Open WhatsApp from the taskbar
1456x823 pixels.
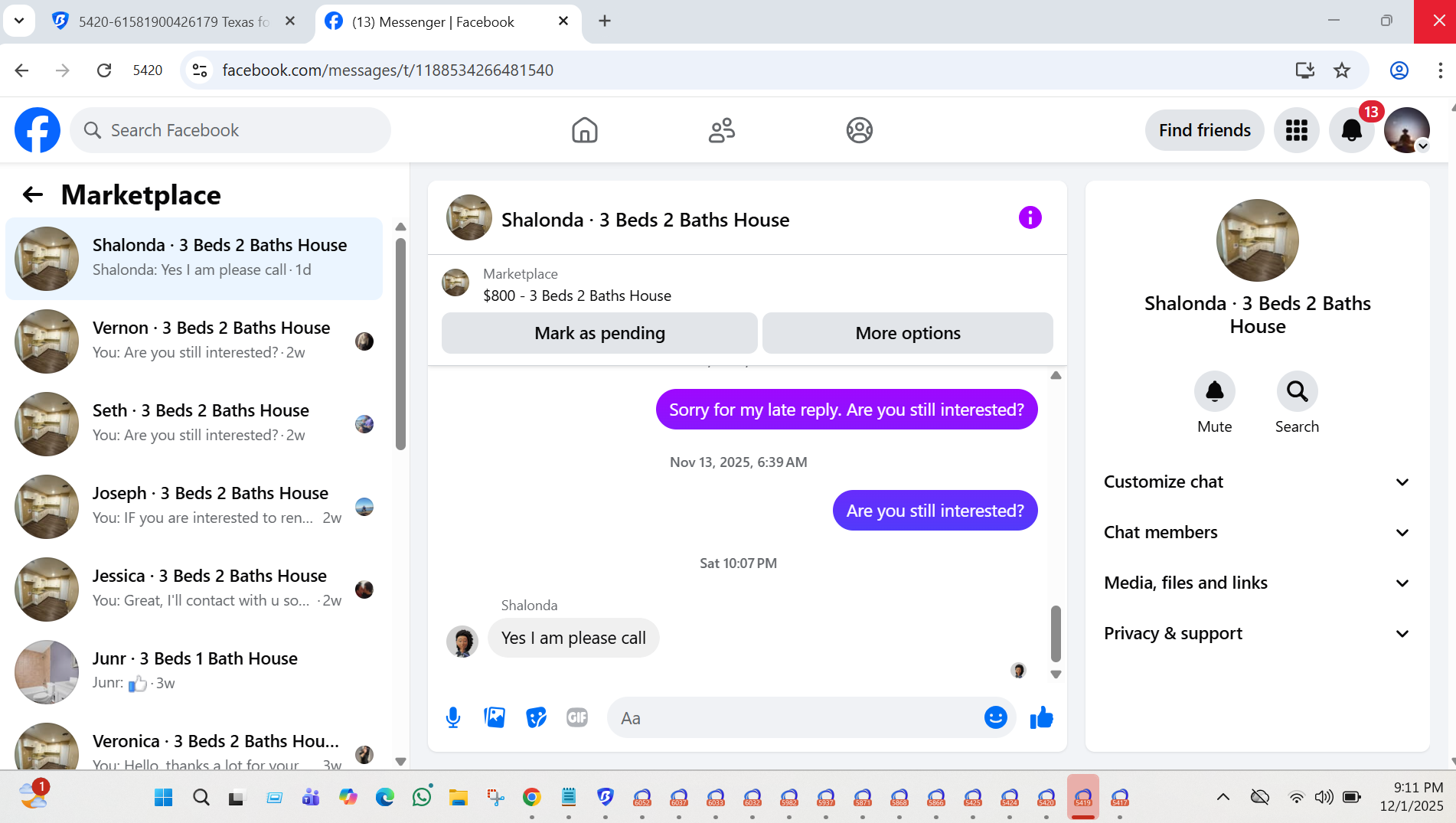421,797
